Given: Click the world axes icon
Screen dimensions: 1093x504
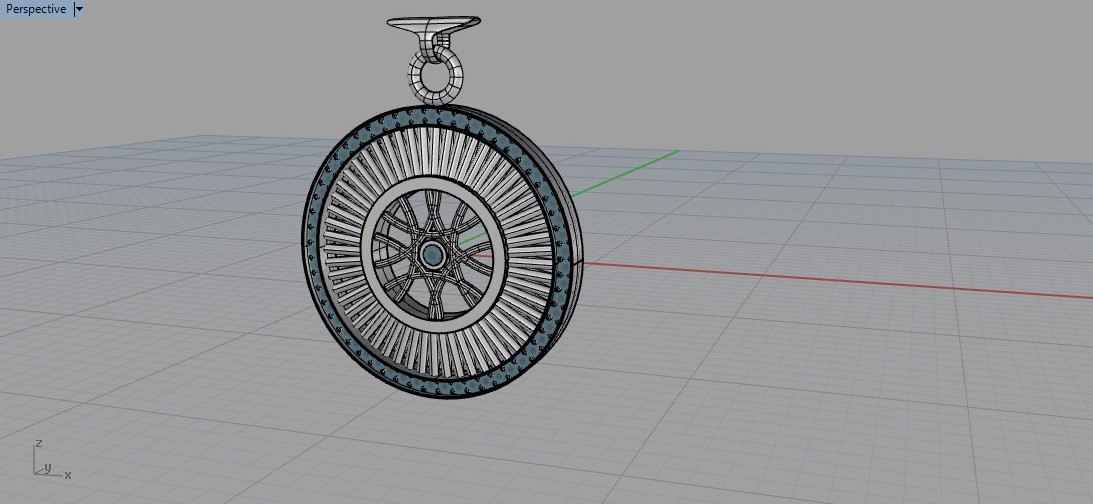Looking at the screenshot, I should (50, 460).
